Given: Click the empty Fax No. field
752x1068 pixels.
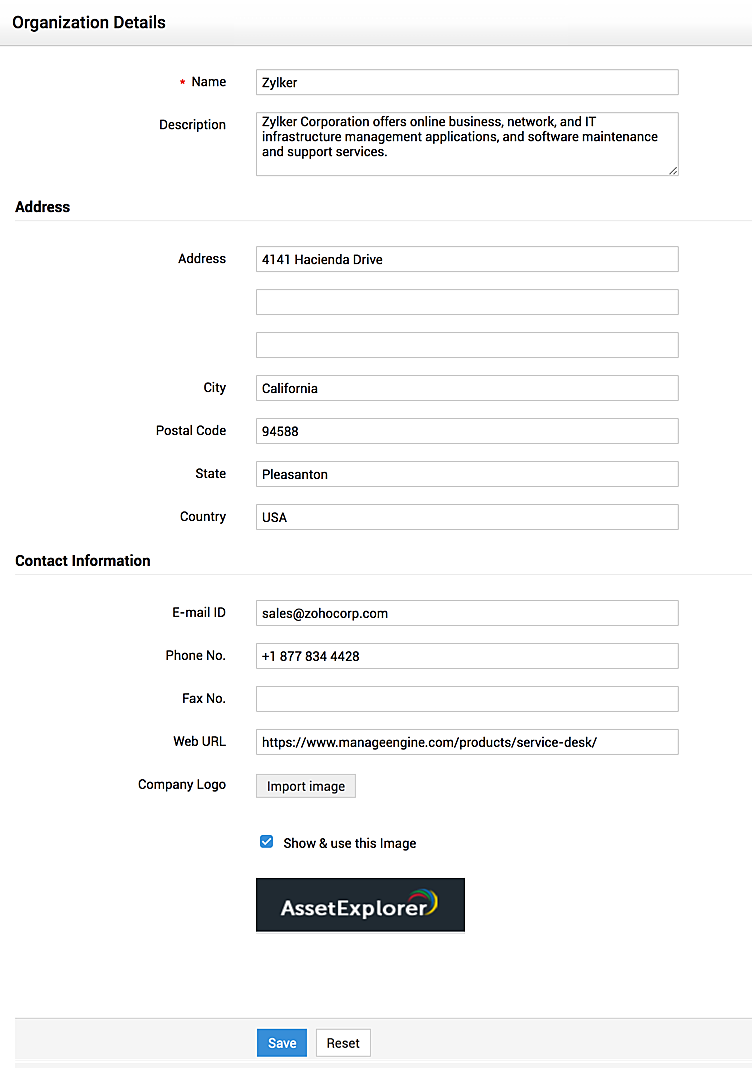Looking at the screenshot, I should 467,699.
